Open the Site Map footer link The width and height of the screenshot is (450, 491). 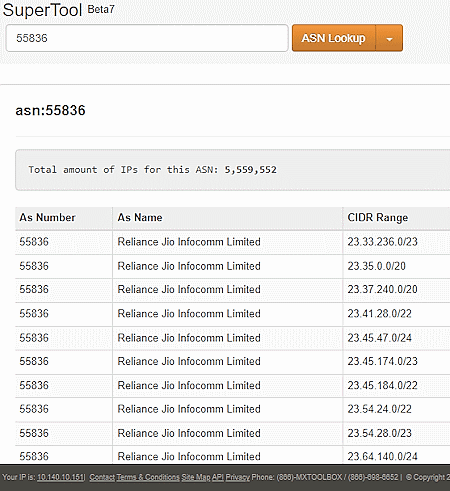196,477
